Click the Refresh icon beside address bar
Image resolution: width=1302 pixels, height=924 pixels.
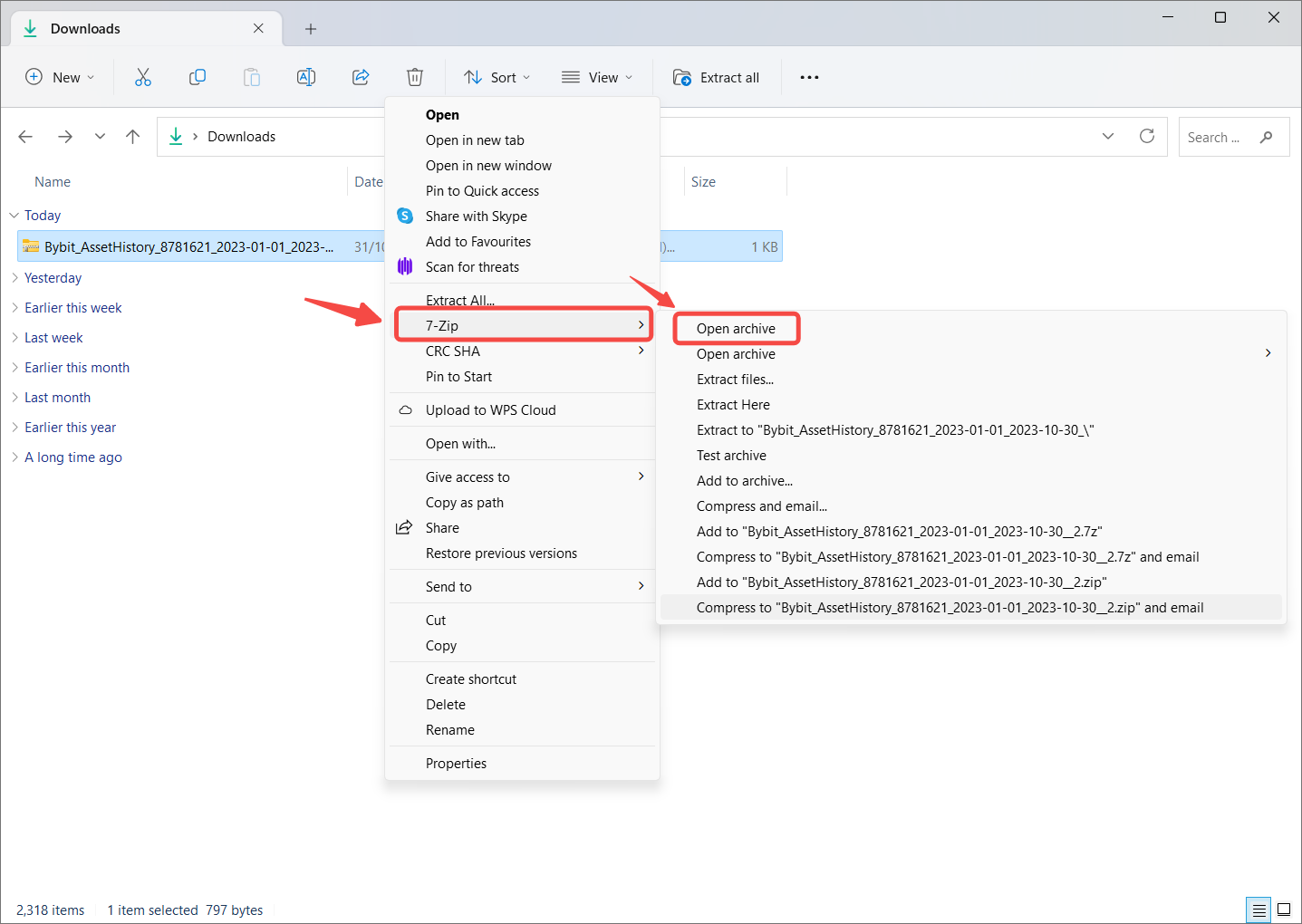(x=1147, y=137)
